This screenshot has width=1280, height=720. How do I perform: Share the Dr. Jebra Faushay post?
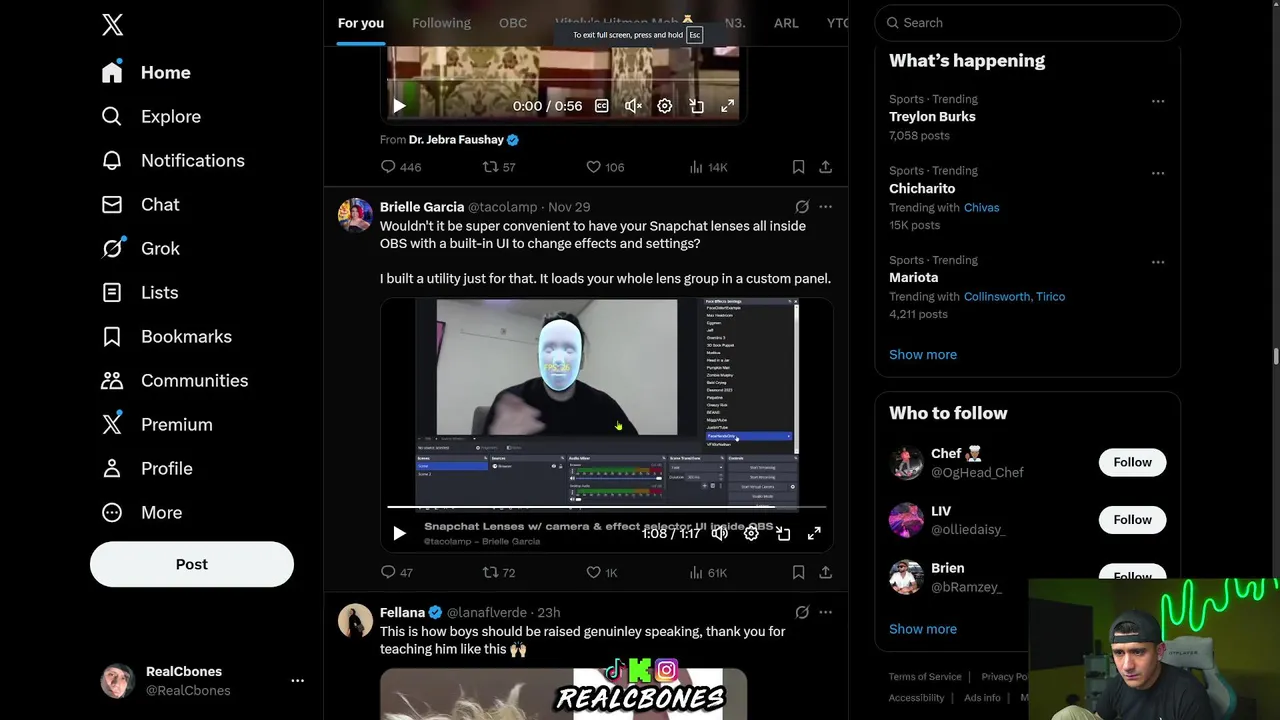pos(826,167)
